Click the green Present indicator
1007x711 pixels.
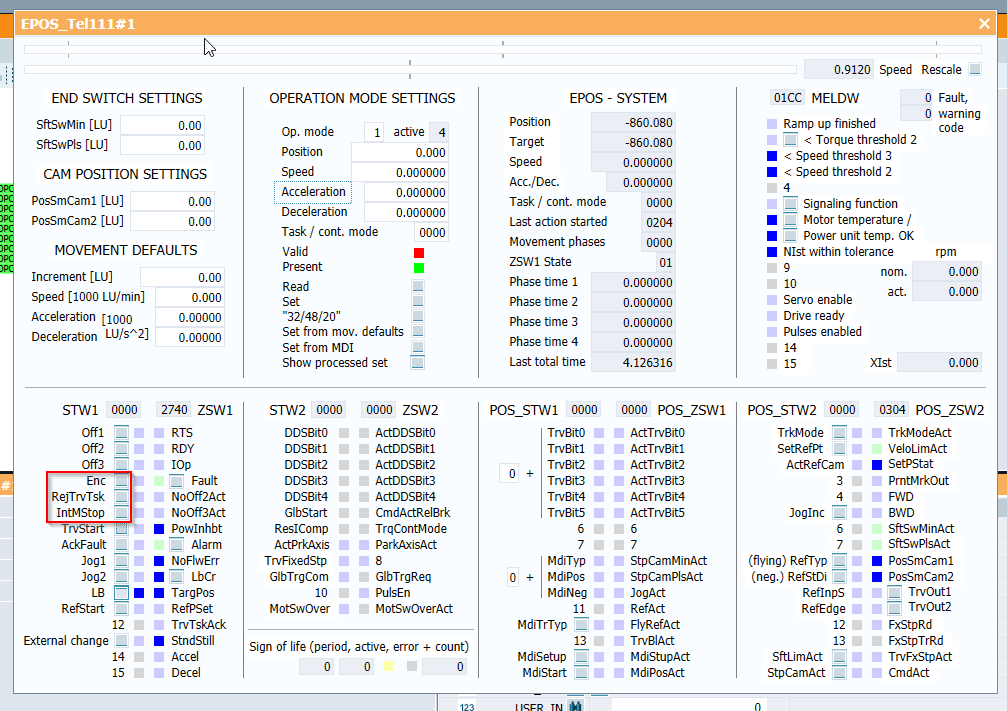(419, 268)
